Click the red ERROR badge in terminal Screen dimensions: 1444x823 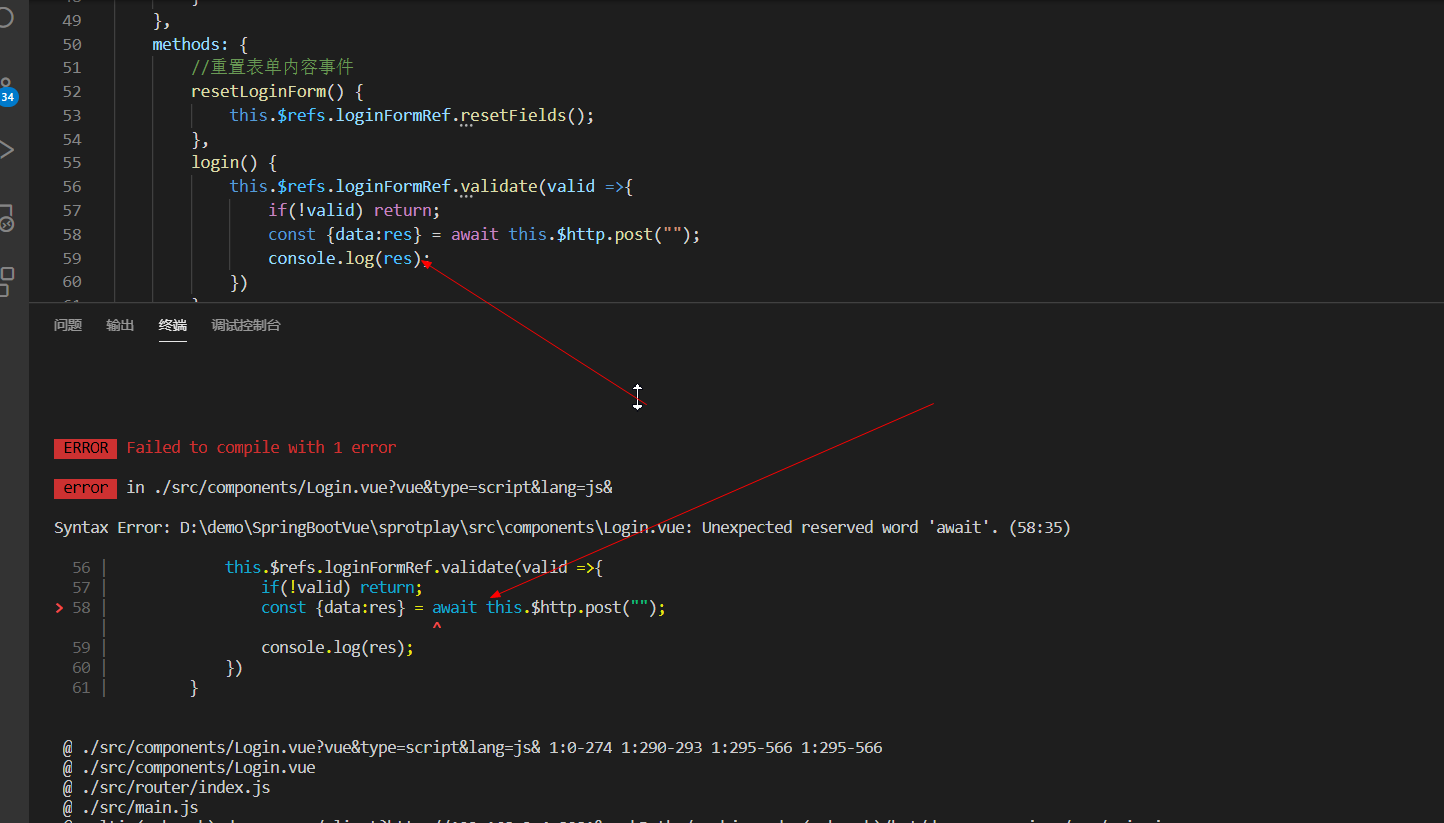click(x=85, y=448)
